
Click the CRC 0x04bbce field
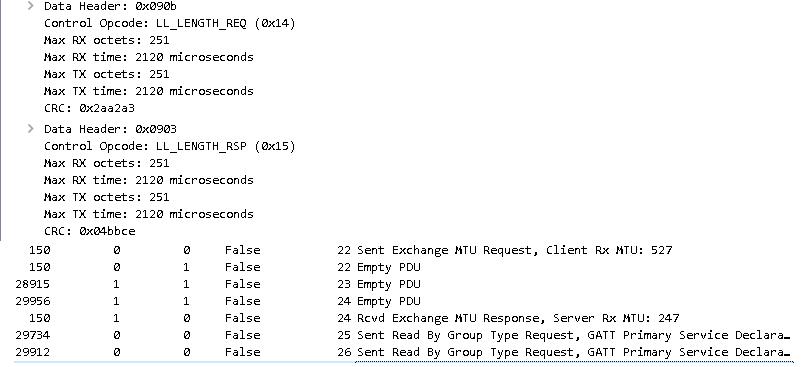coord(90,231)
